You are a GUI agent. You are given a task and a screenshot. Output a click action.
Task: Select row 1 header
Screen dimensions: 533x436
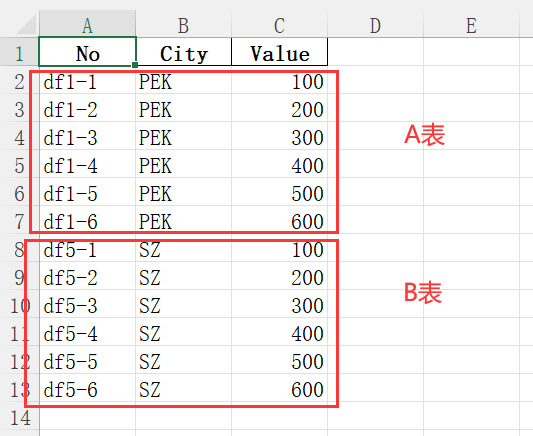(19, 52)
